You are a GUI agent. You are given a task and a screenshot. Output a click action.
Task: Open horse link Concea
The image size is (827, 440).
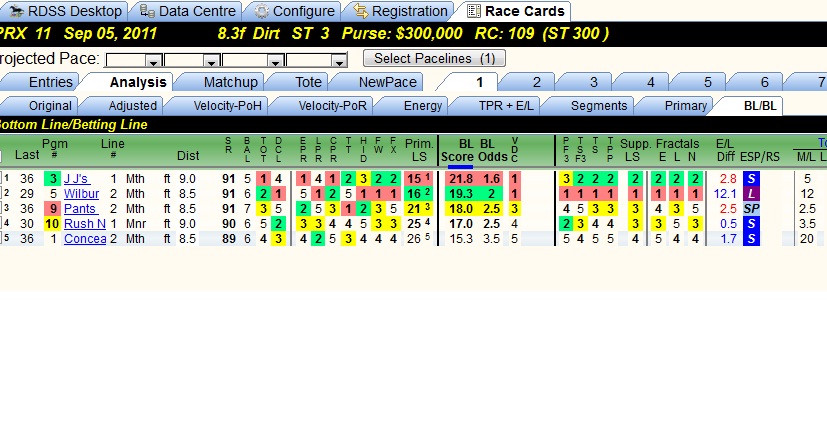click(85, 238)
